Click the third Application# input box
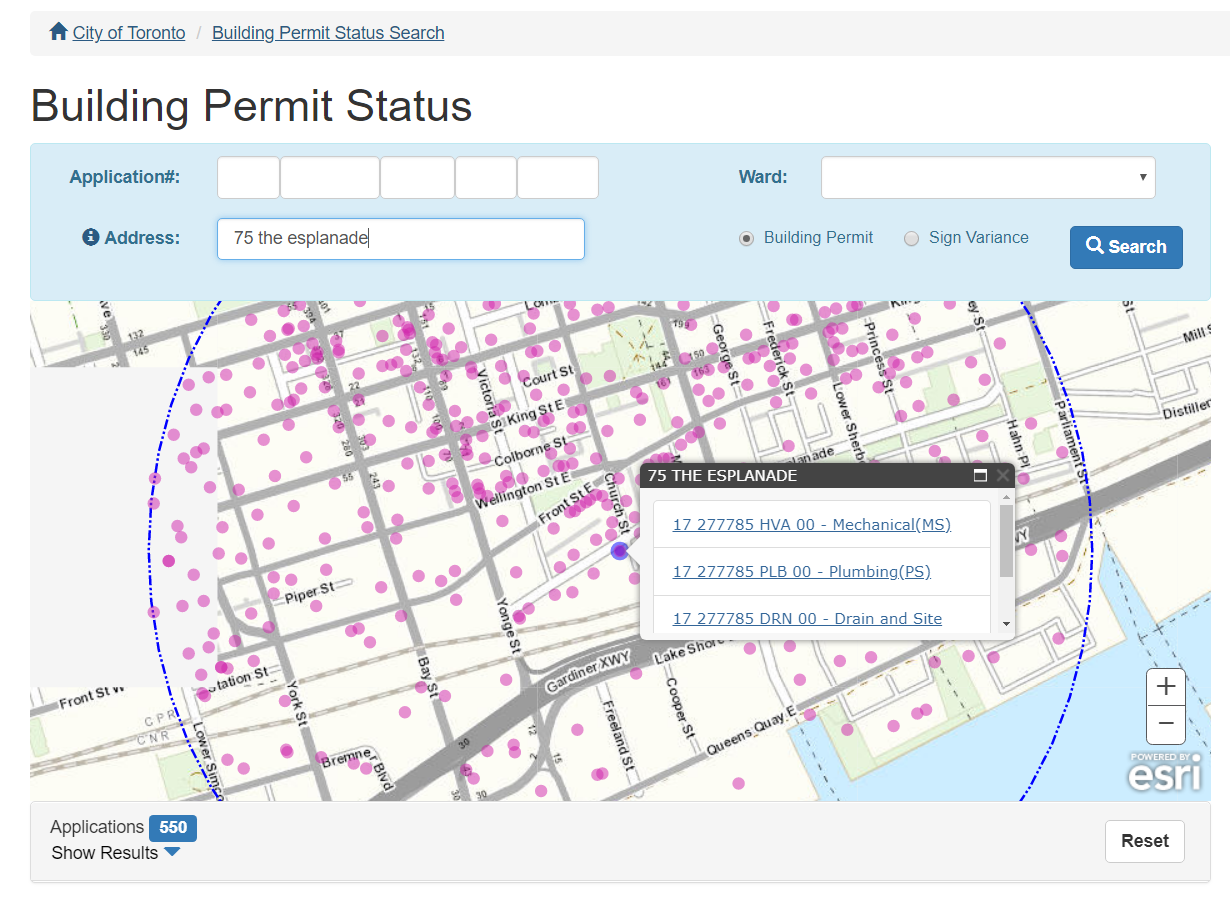 point(417,178)
